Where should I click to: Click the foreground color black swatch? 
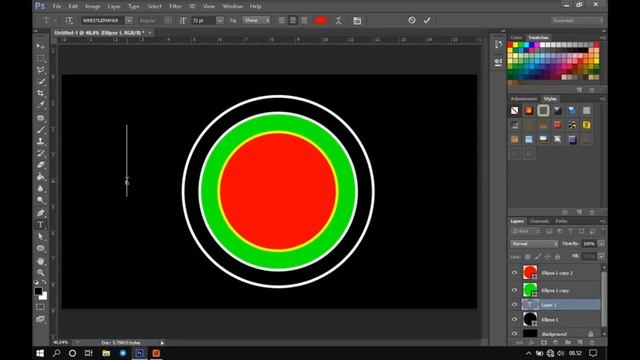coord(38,291)
